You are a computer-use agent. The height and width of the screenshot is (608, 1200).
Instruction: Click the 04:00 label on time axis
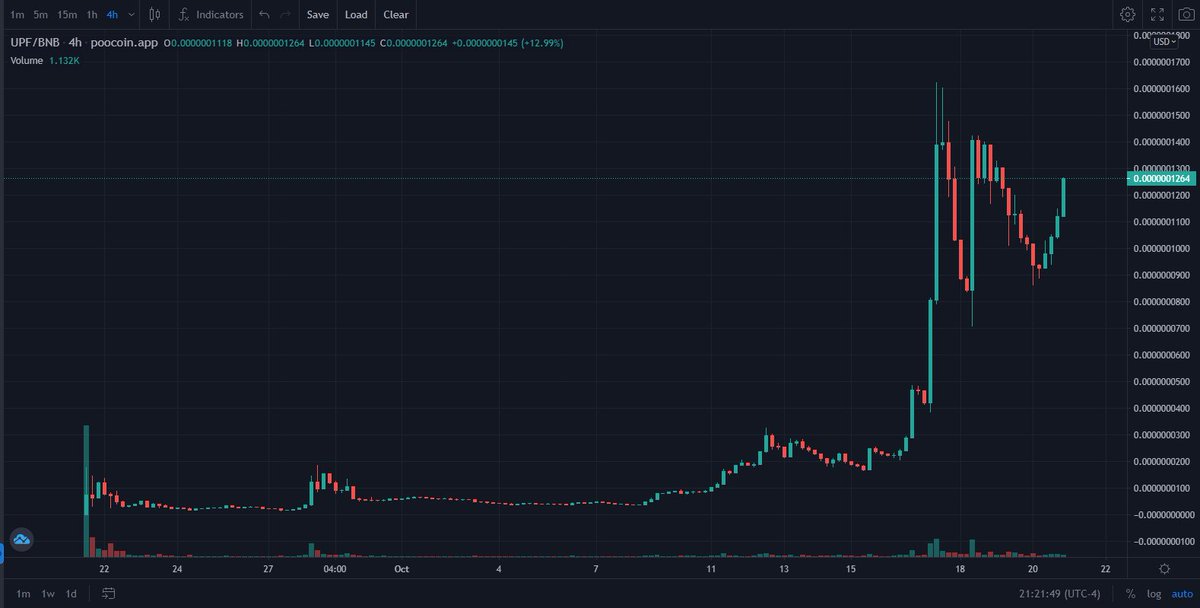(x=335, y=569)
